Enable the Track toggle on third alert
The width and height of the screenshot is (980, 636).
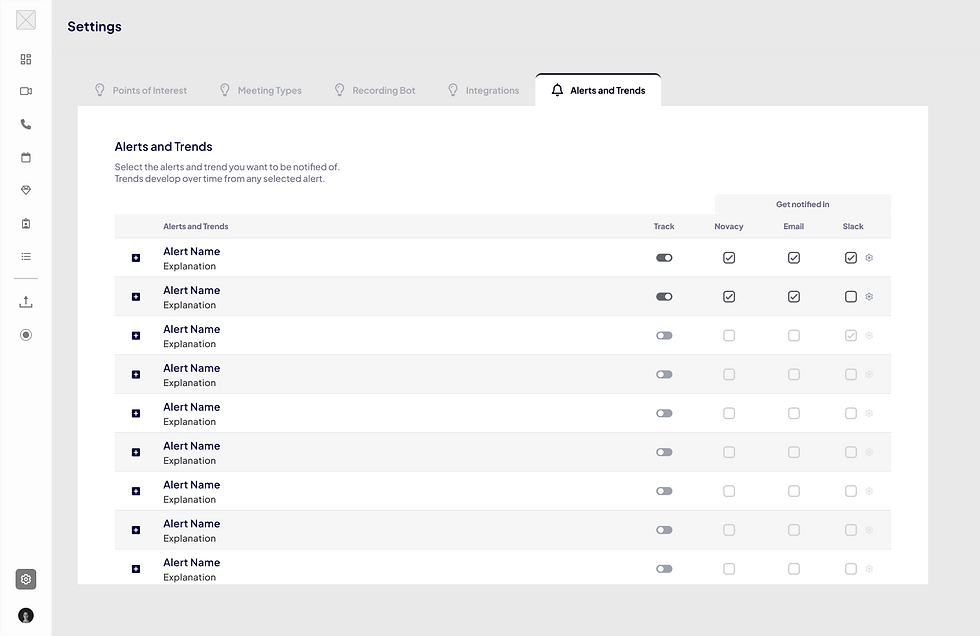pyautogui.click(x=664, y=336)
